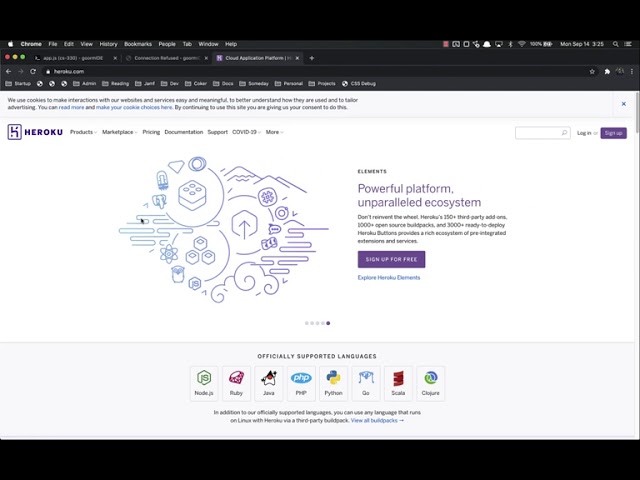Screen dimensions: 640x480
Task: Select the PHP language icon
Action: click(301, 378)
